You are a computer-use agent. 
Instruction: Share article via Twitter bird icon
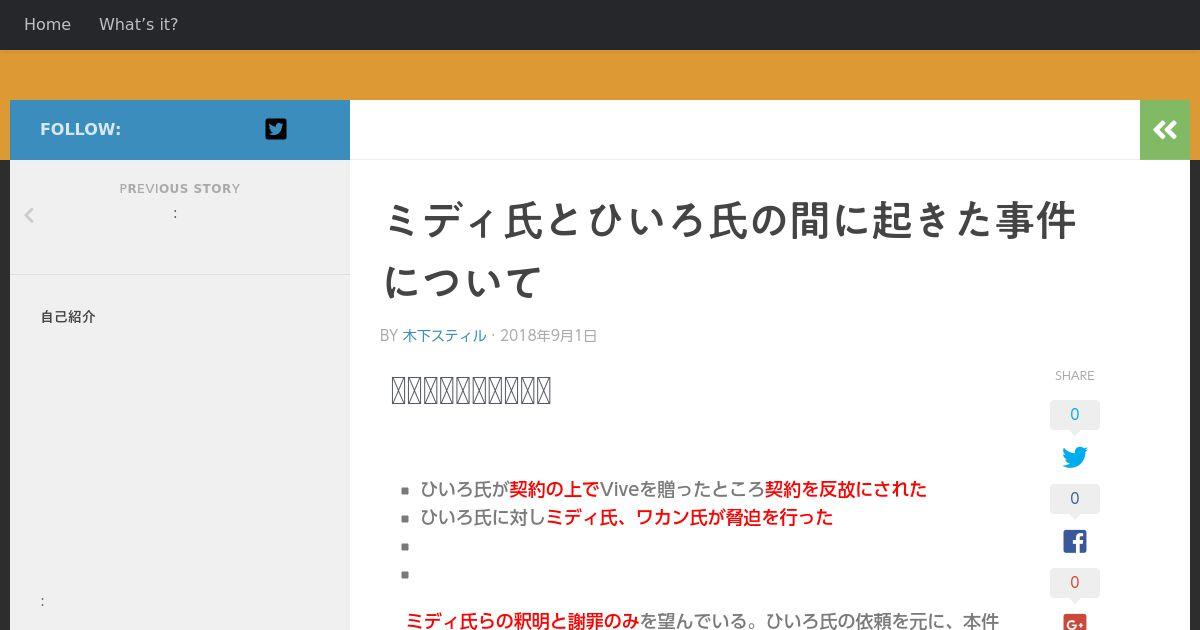click(1075, 457)
